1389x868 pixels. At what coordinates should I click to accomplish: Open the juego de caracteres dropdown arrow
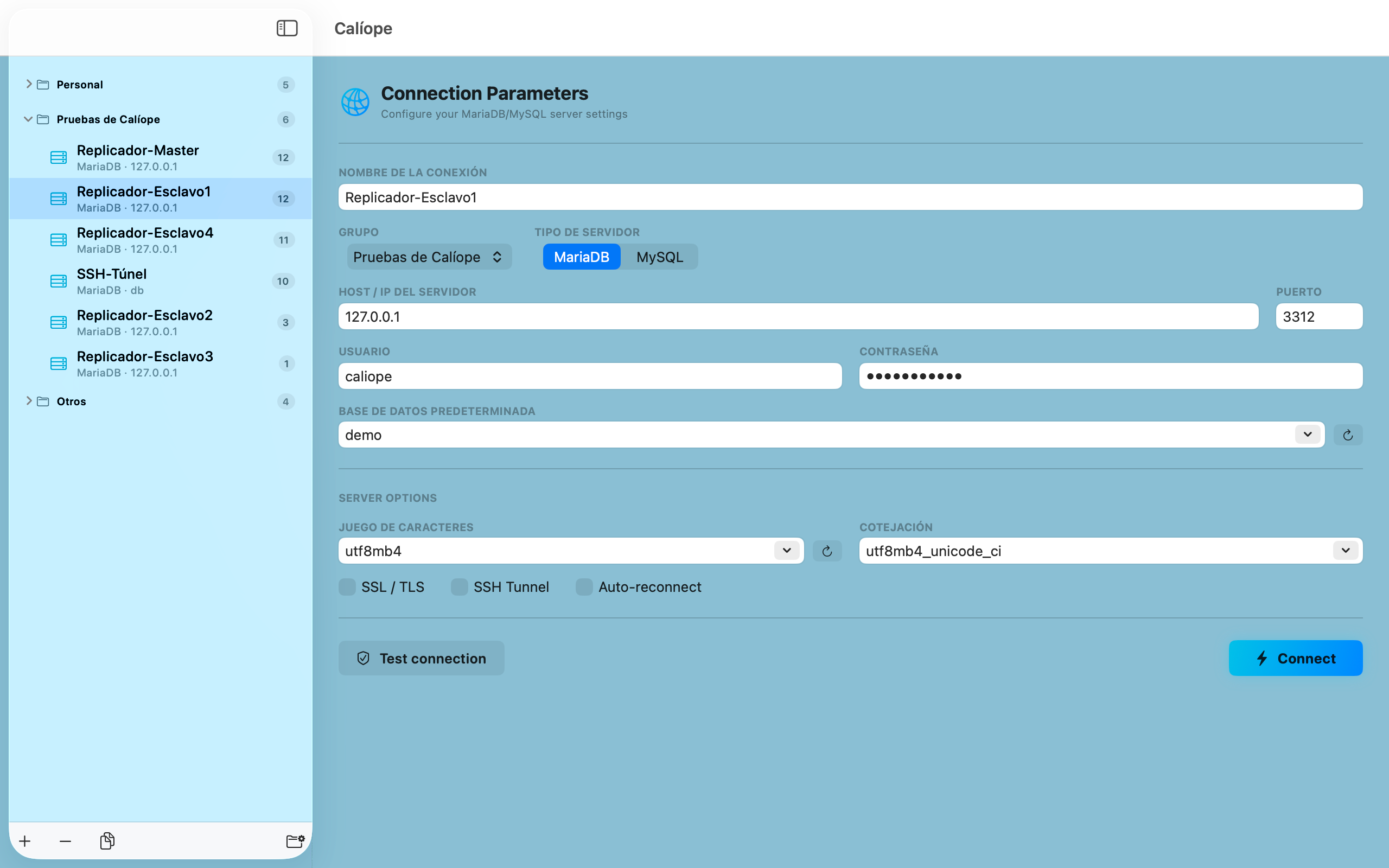[x=786, y=551]
